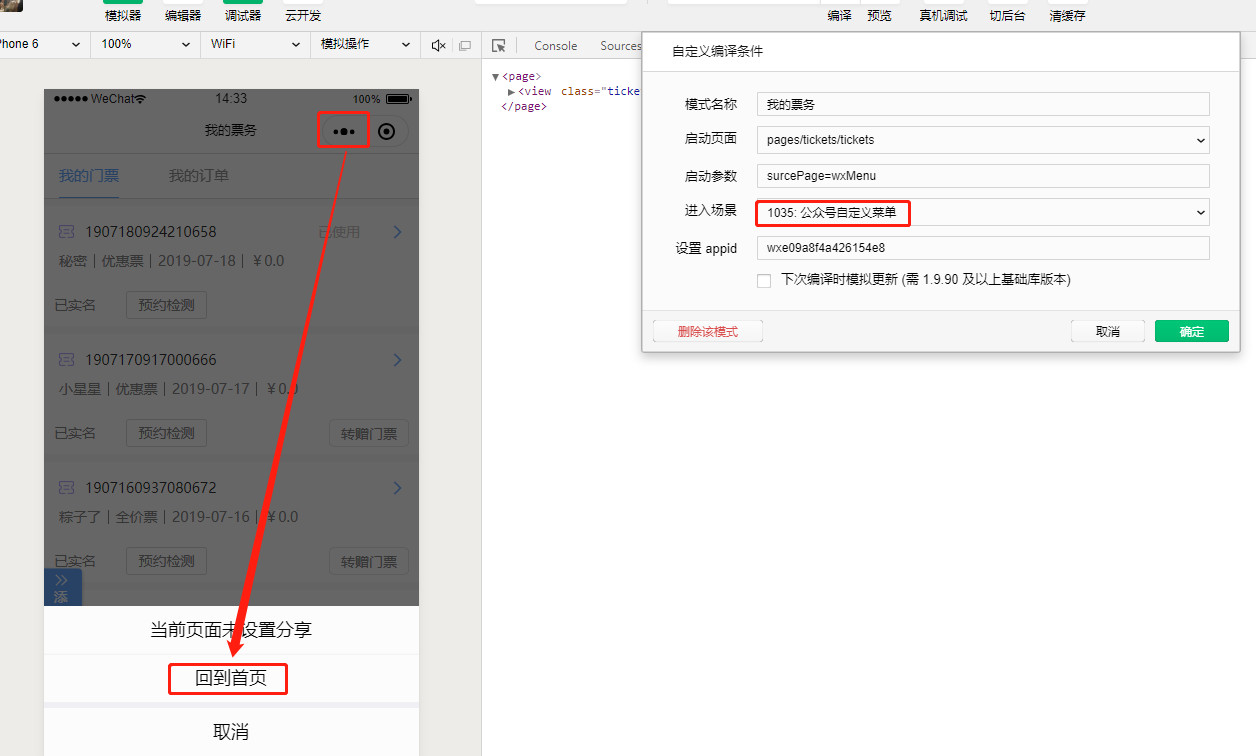The width and height of the screenshot is (1256, 756).
Task: Select the 我的门票 tab in the simulator
Action: pyautogui.click(x=89, y=176)
